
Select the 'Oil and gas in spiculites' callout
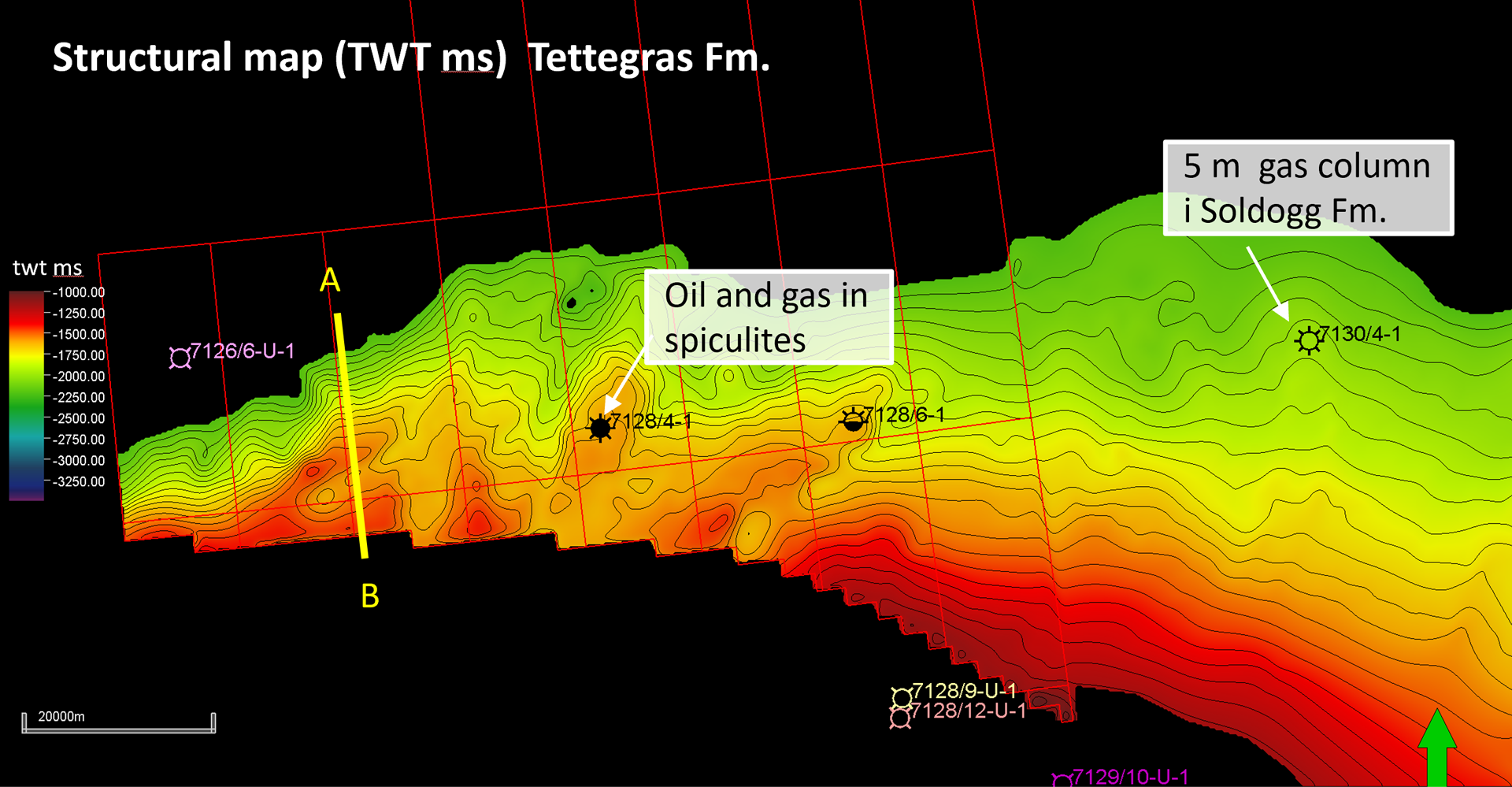(x=768, y=317)
